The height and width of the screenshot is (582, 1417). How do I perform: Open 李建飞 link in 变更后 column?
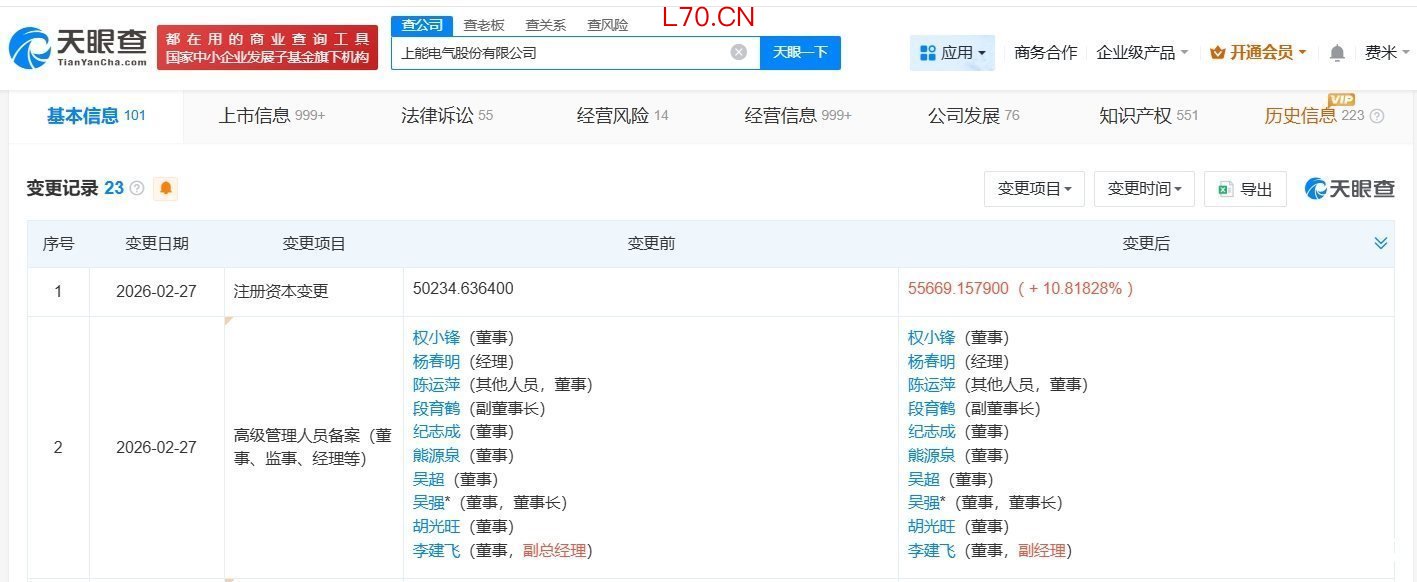coord(931,550)
